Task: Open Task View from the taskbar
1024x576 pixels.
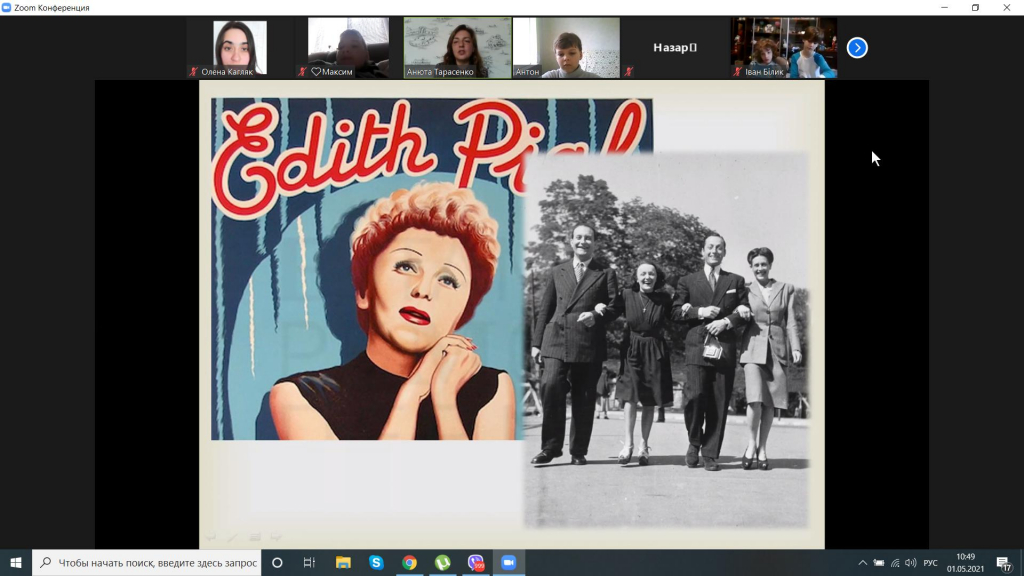Action: coord(310,562)
